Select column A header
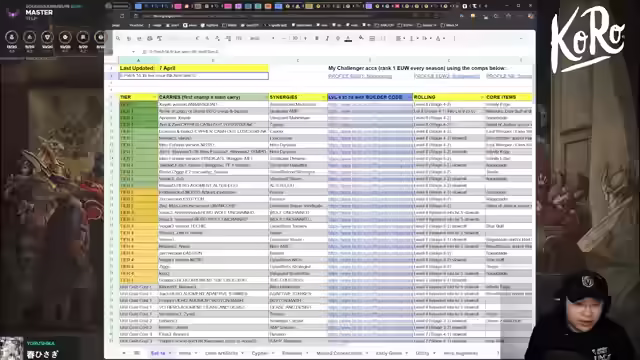Image resolution: width=640 pixels, height=360 pixels. pyautogui.click(x=138, y=60)
